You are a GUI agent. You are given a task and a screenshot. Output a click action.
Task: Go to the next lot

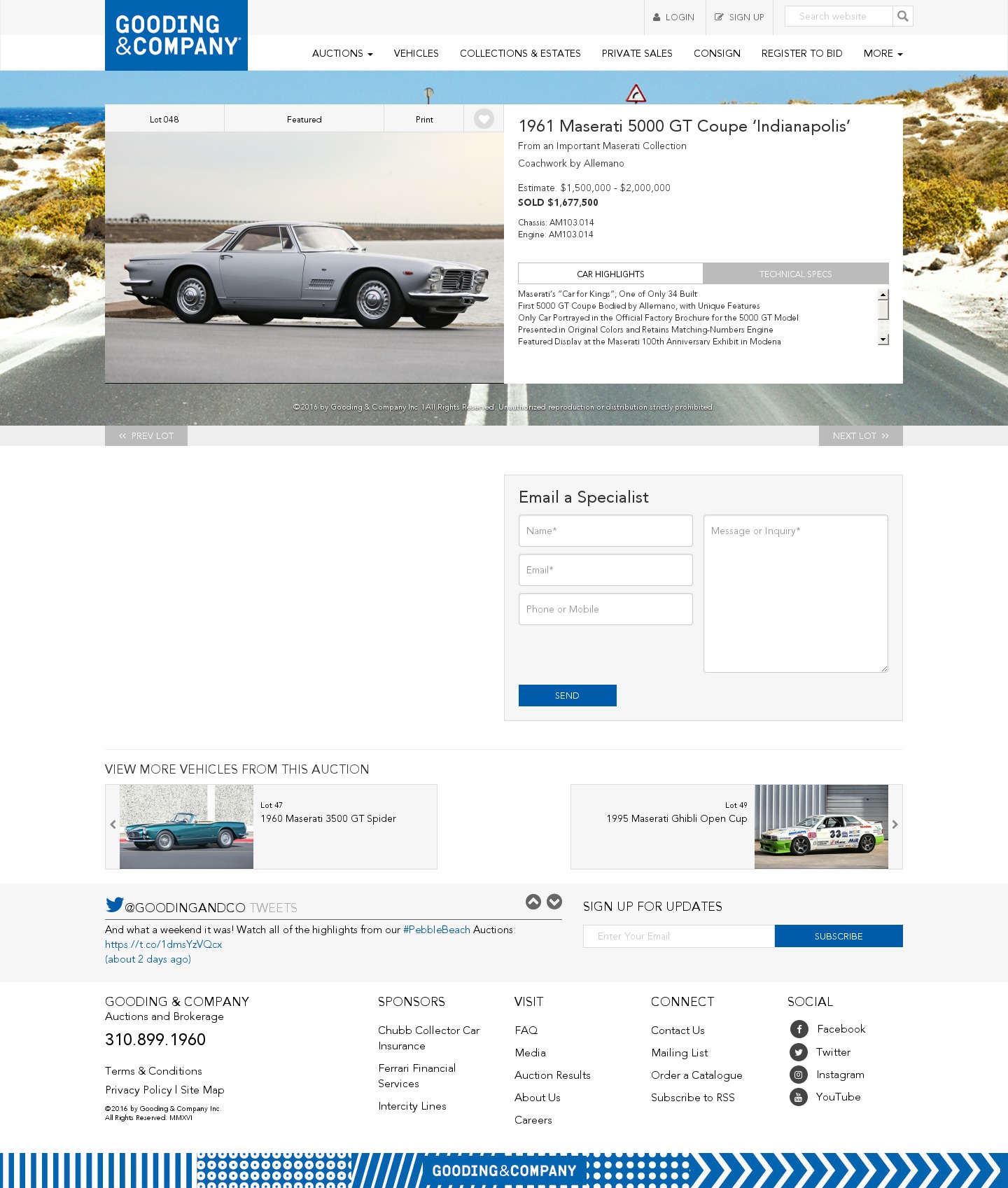tap(861, 435)
